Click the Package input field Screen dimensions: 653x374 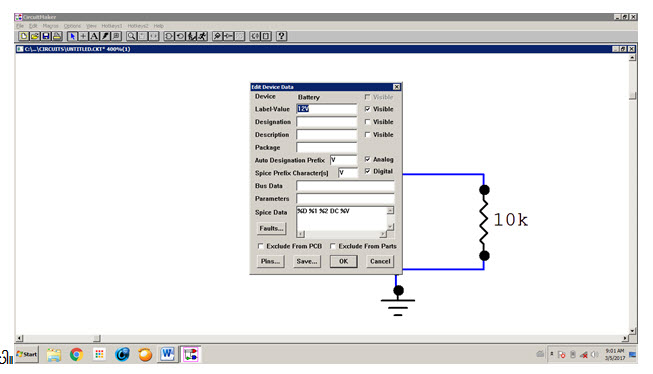(x=327, y=147)
